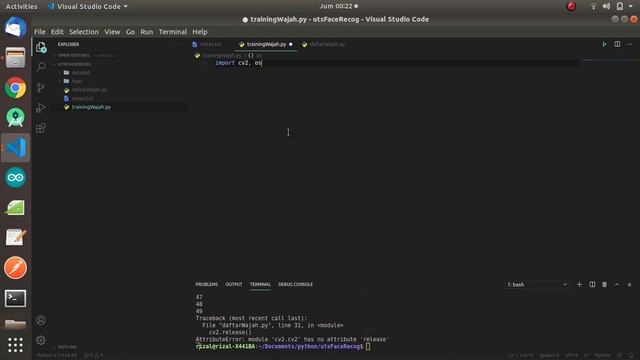Close the terminal panel
Screen dimensions: 640x360
(x=629, y=284)
